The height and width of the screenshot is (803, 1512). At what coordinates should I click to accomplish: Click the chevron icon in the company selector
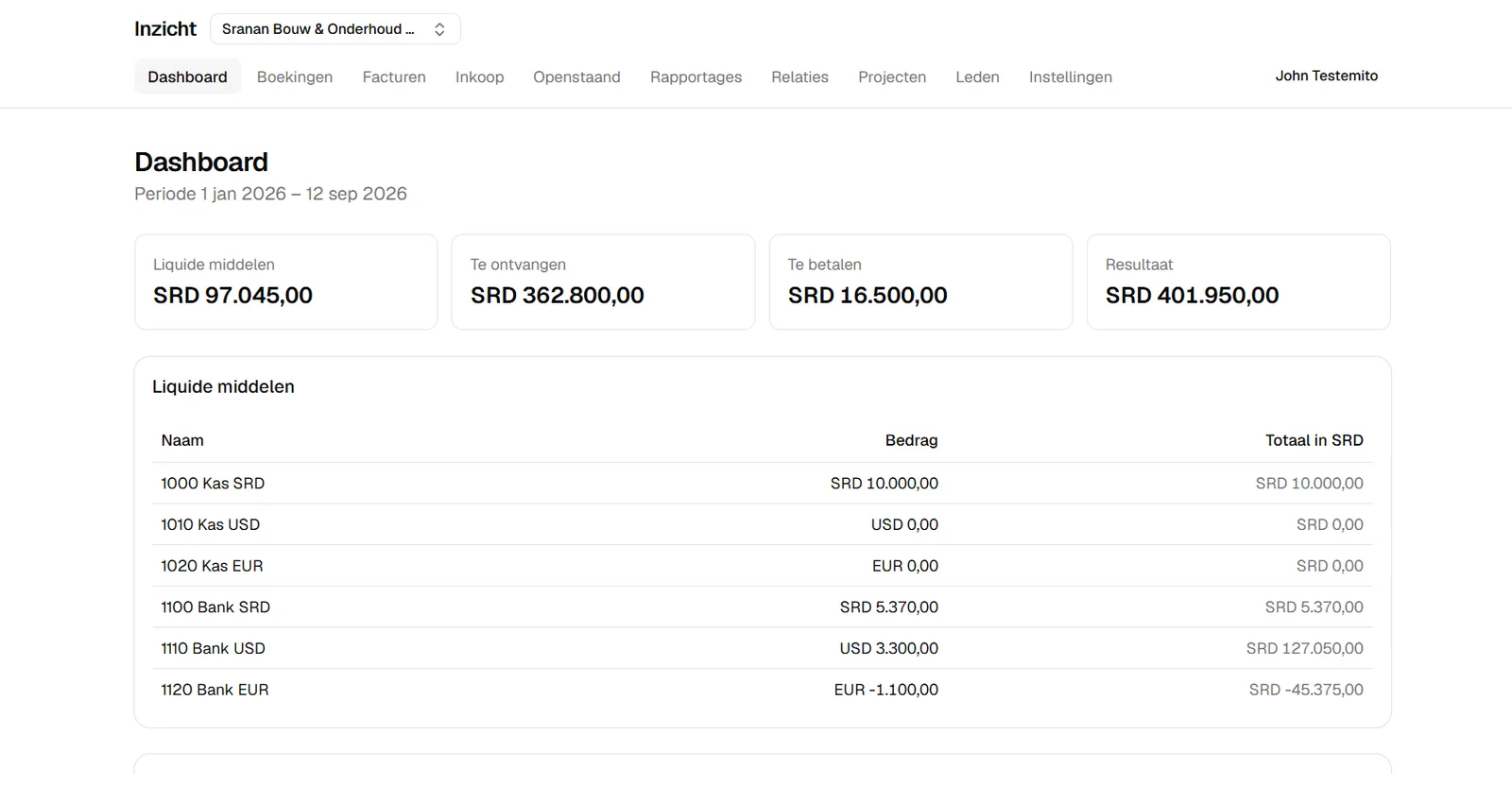coord(439,29)
